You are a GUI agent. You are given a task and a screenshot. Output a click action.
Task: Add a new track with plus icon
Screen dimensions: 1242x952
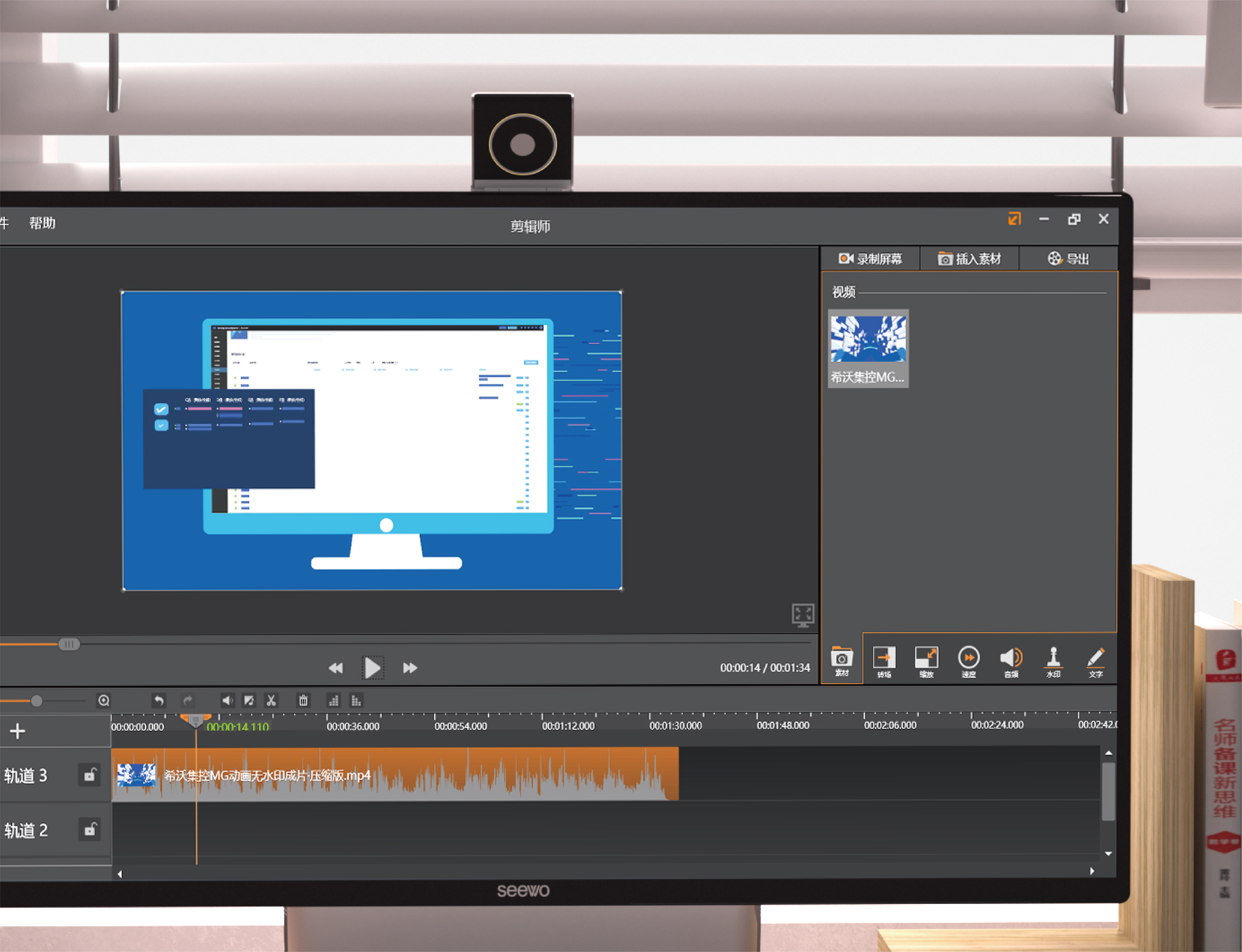18,731
